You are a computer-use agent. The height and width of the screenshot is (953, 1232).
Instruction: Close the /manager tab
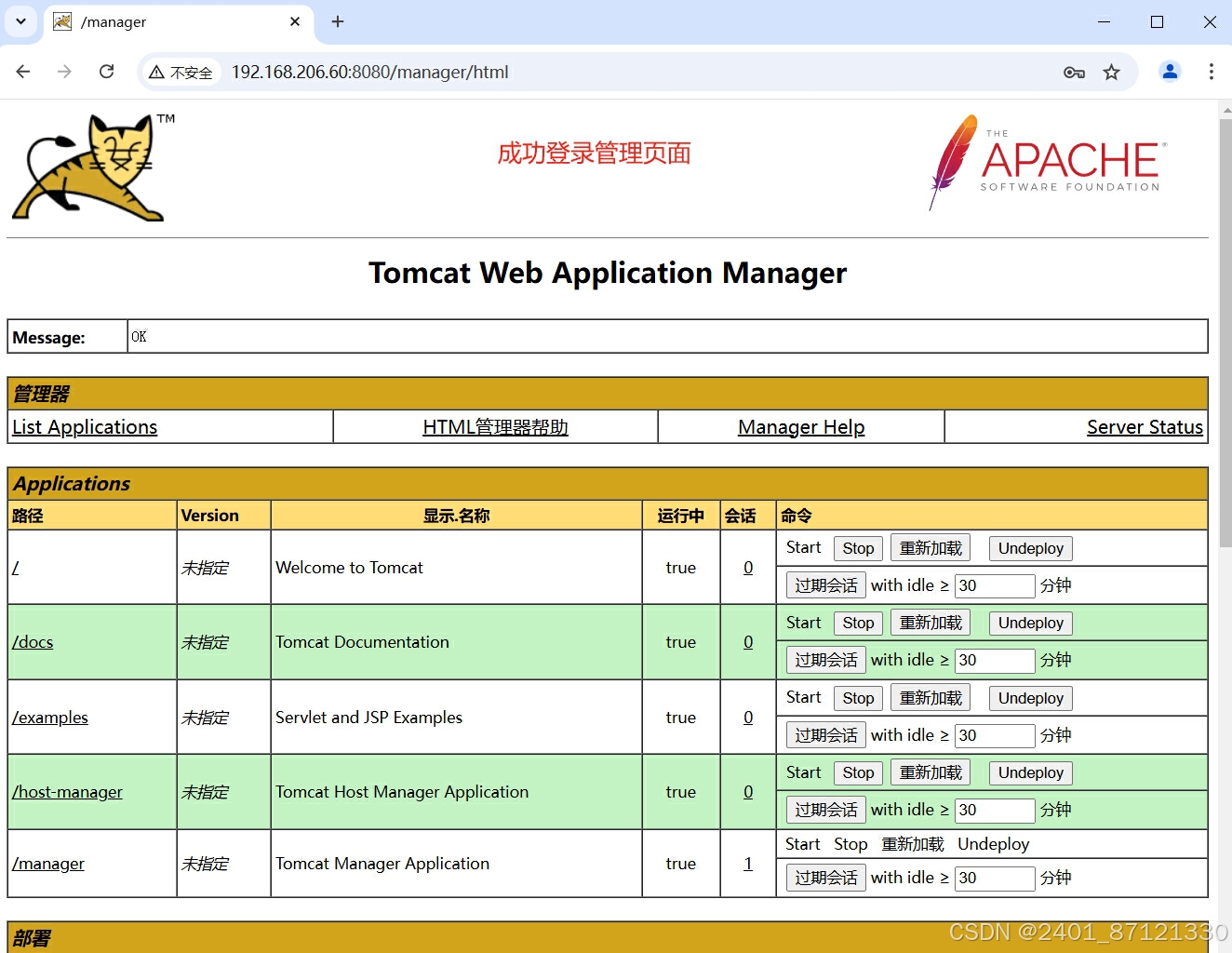[x=295, y=21]
